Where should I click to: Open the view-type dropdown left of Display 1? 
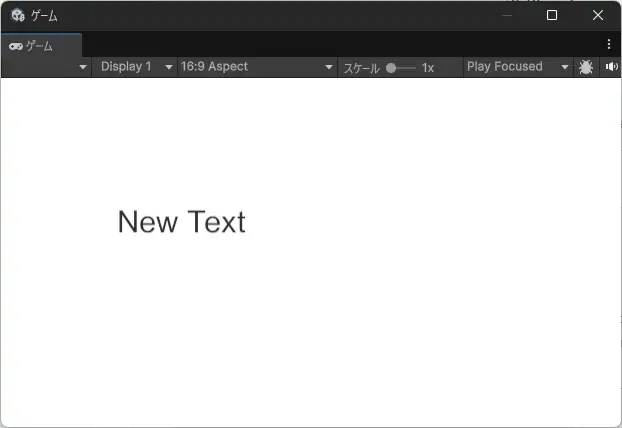46,67
